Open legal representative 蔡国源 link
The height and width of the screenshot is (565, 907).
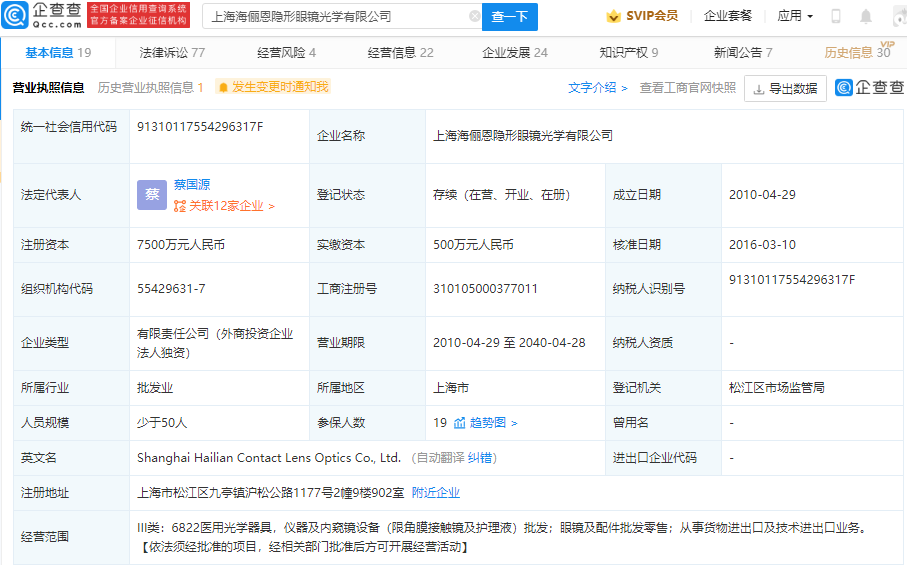tap(192, 184)
